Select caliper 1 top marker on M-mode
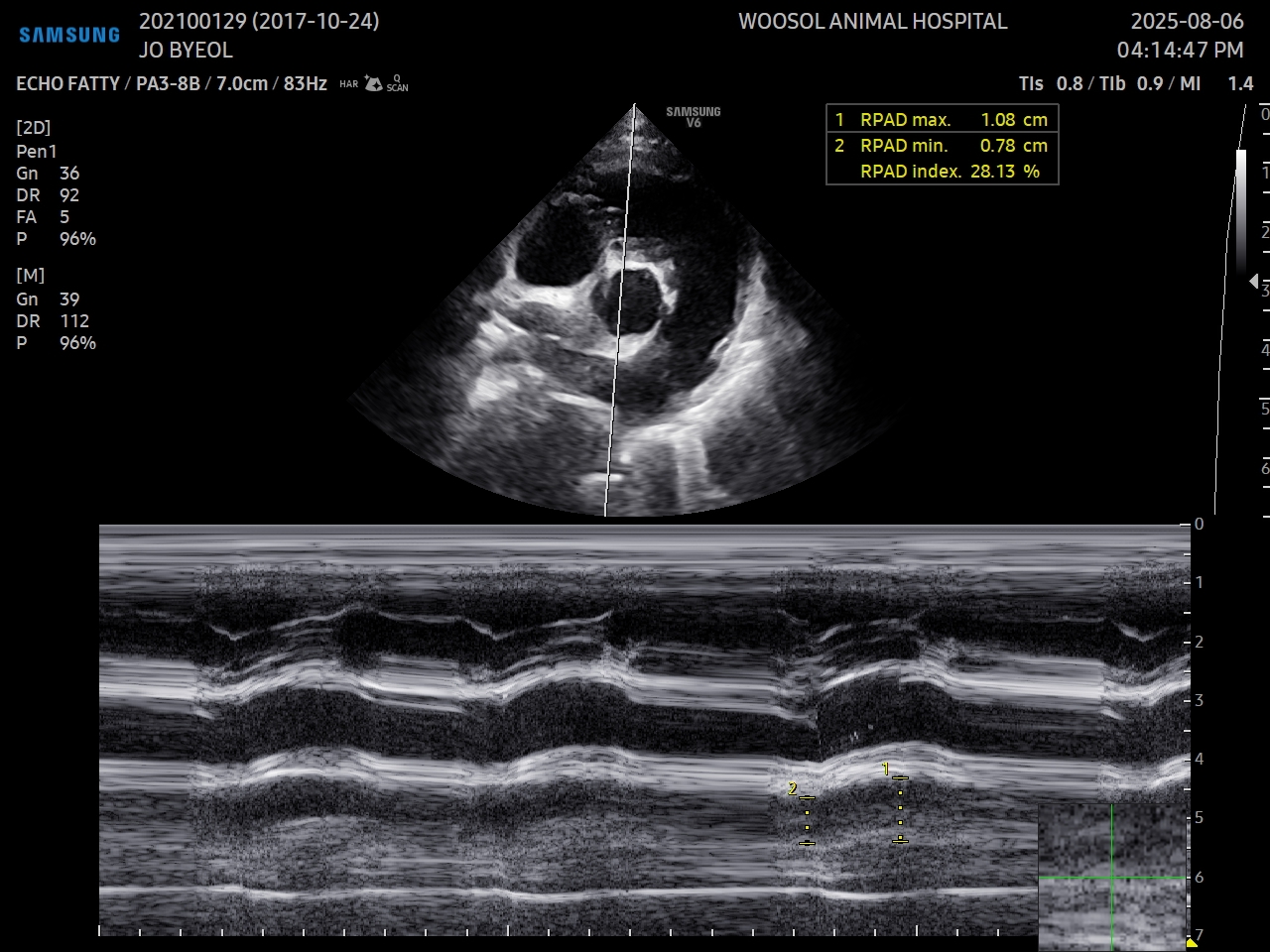The height and width of the screenshot is (952, 1270). click(900, 777)
